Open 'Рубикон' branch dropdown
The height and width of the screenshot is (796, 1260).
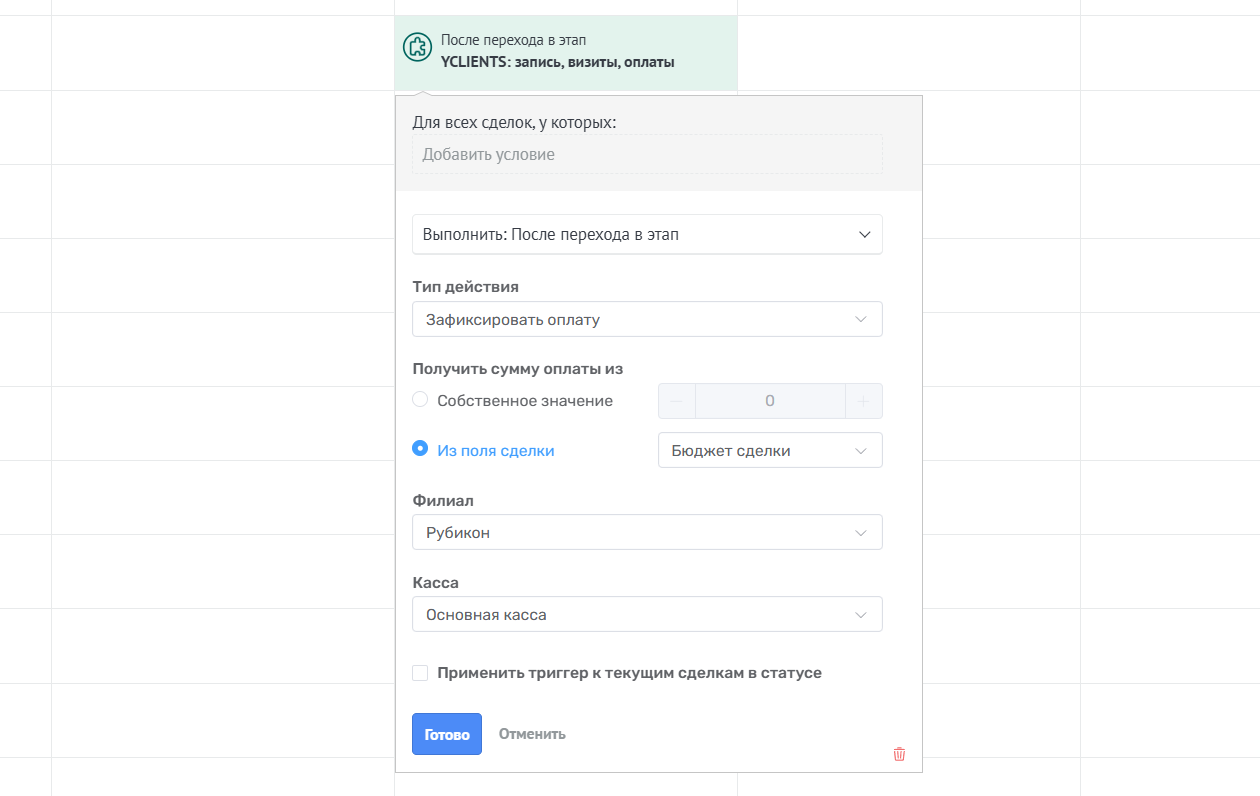point(647,532)
